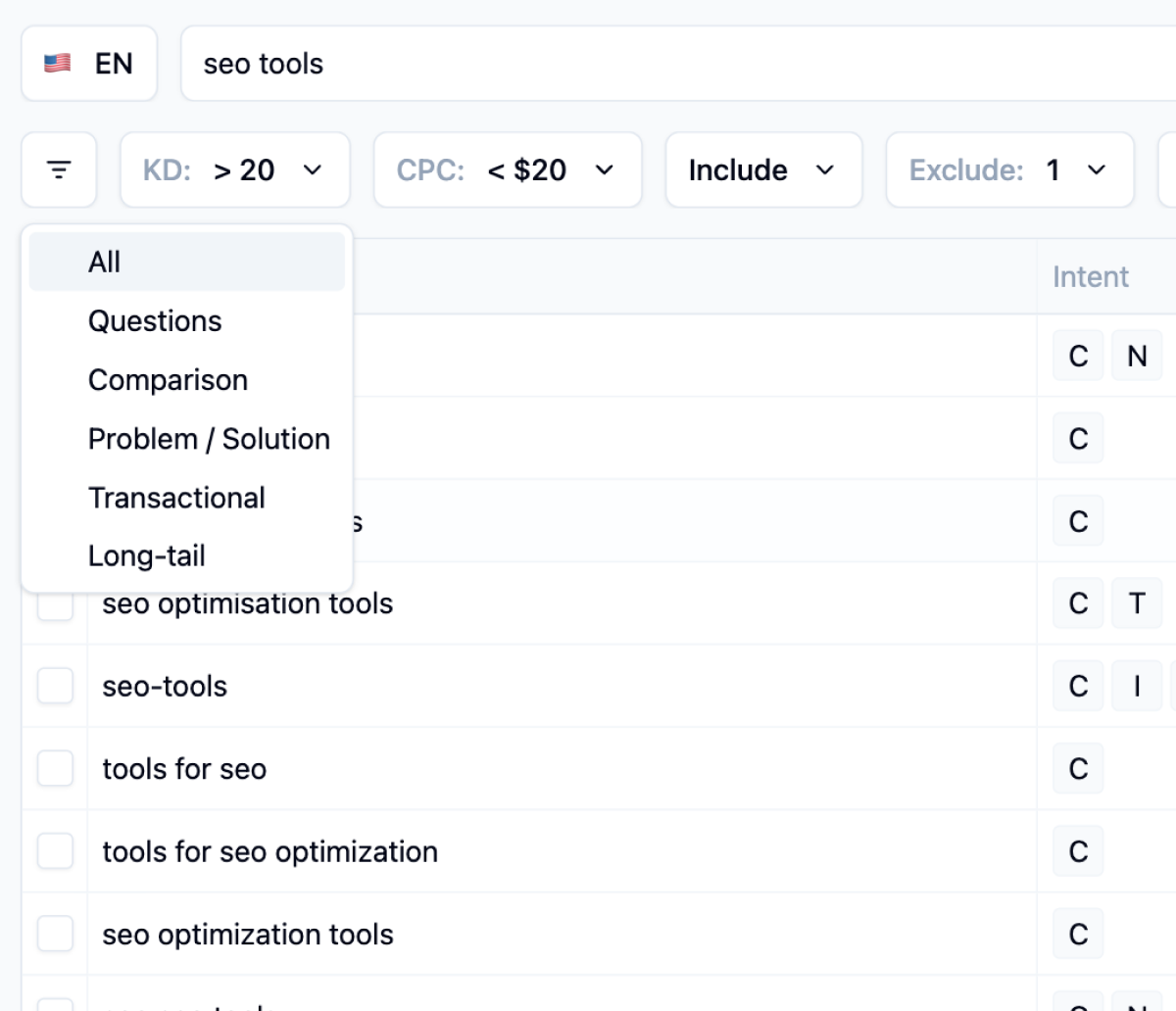This screenshot has height=1011, width=1176.
Task: Open the KD filter dropdown
Action: (x=234, y=170)
